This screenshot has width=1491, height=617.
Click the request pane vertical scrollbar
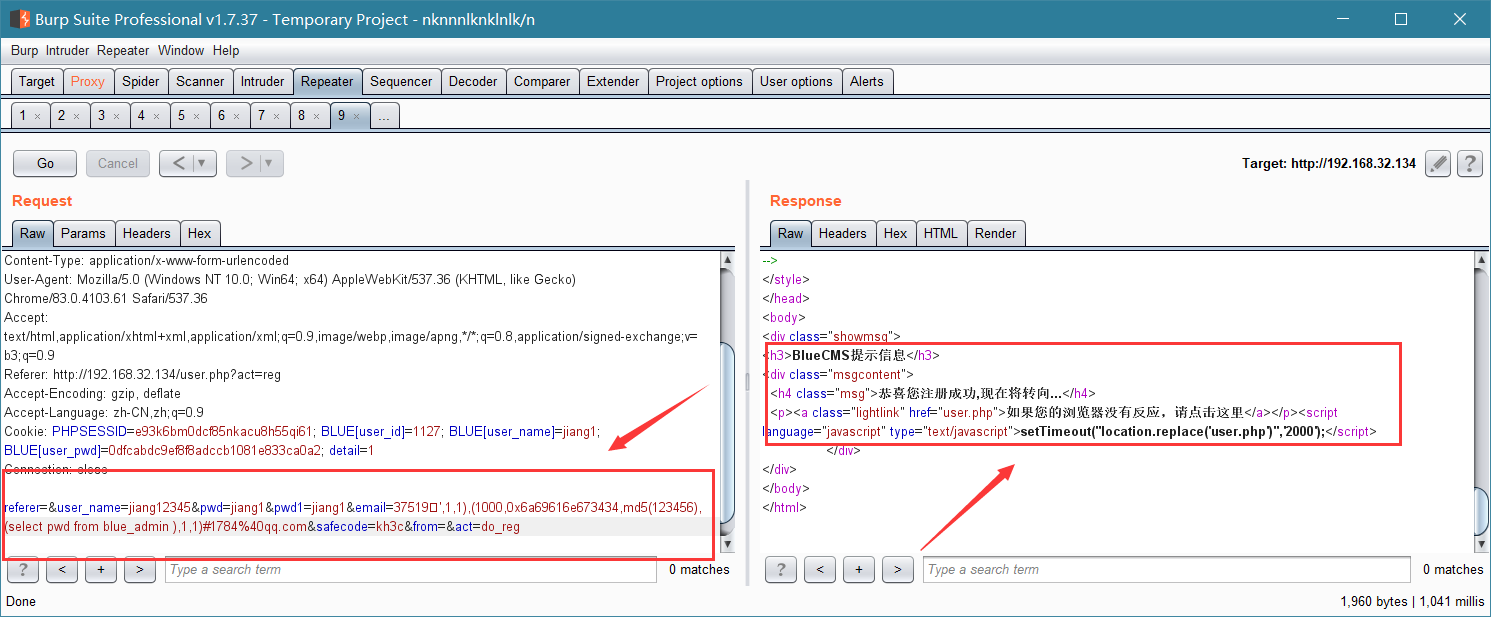point(727,402)
